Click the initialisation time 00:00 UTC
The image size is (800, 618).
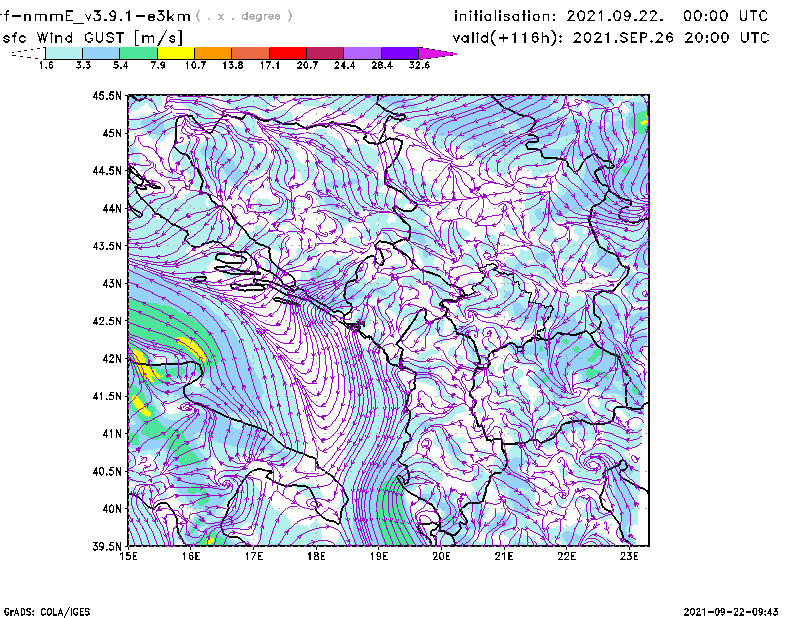(726, 16)
